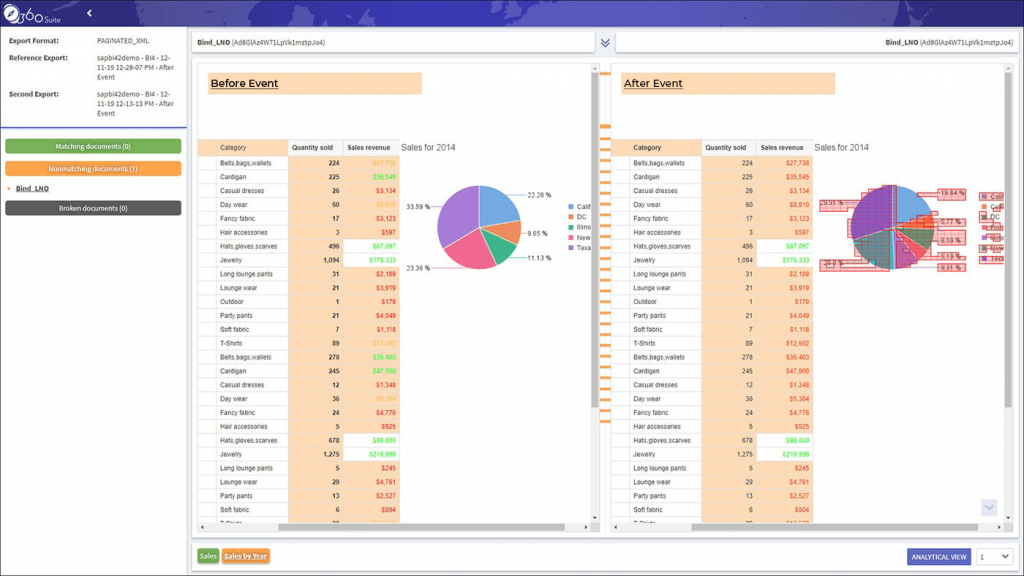Switch to the Sales by Year tab
Image resolution: width=1024 pixels, height=576 pixels.
[245, 555]
